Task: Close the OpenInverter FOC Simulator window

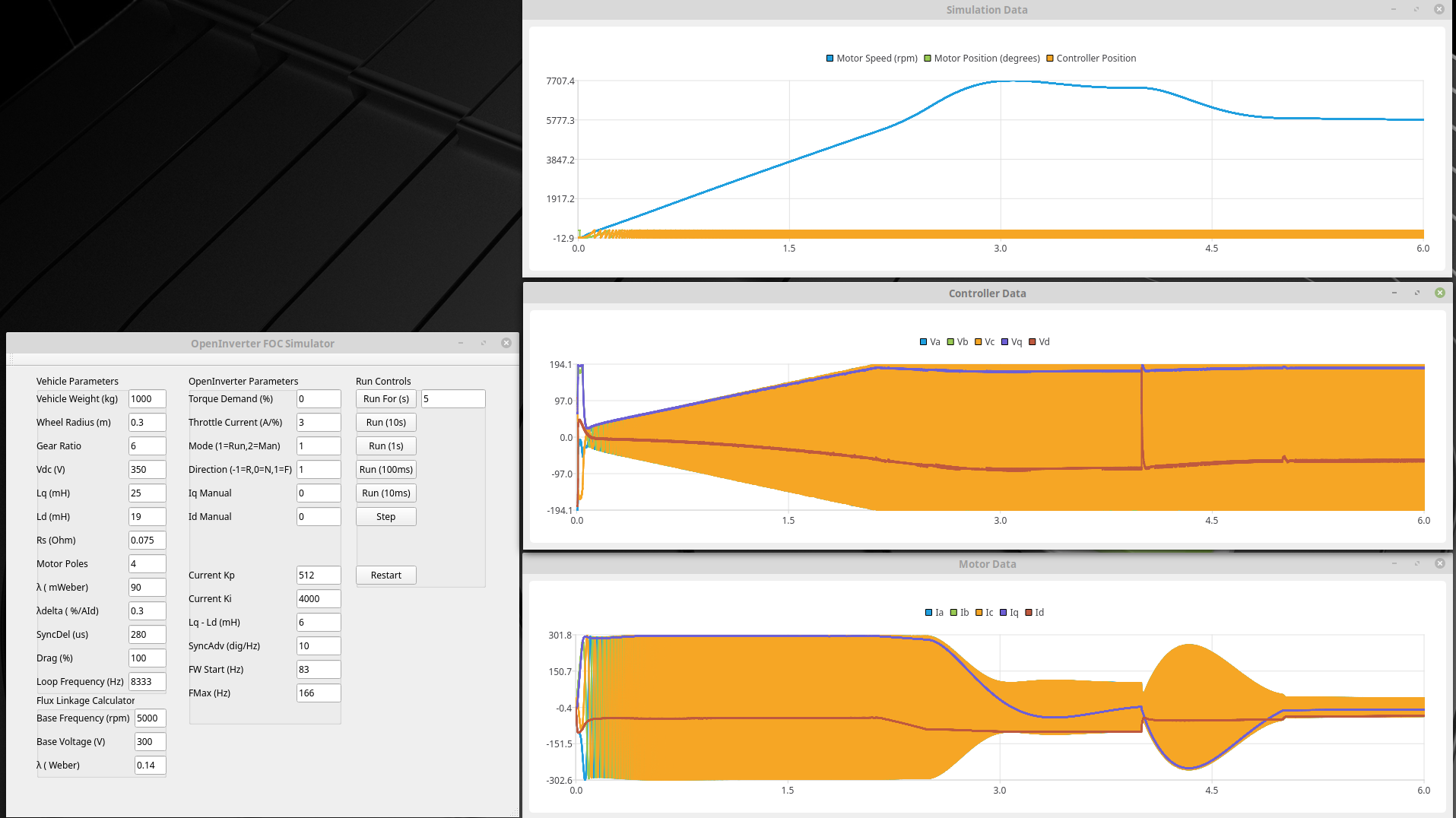Action: click(x=506, y=344)
